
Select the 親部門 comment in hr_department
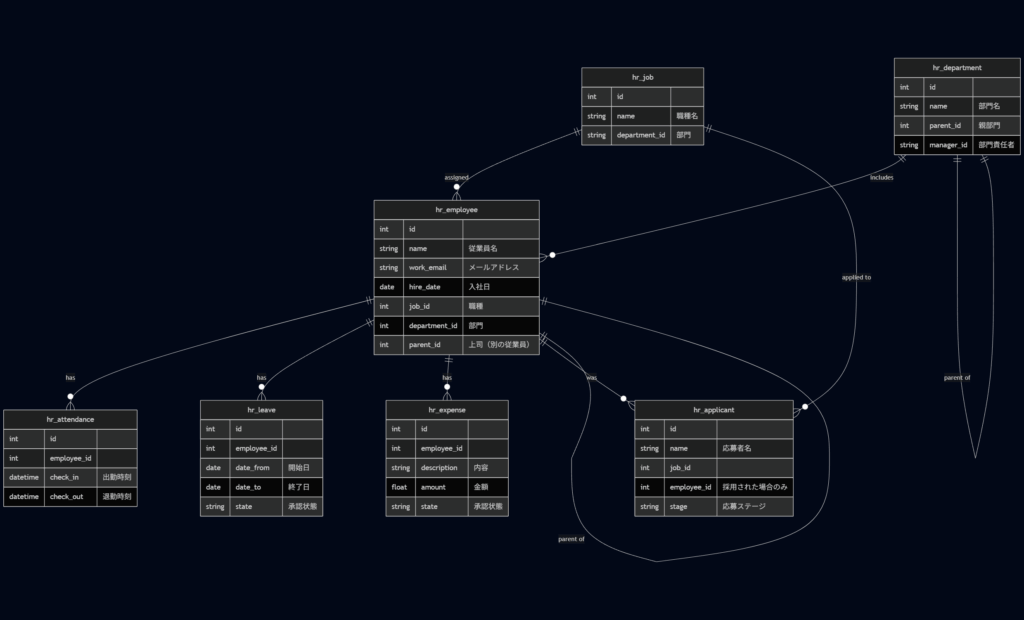[997, 125]
